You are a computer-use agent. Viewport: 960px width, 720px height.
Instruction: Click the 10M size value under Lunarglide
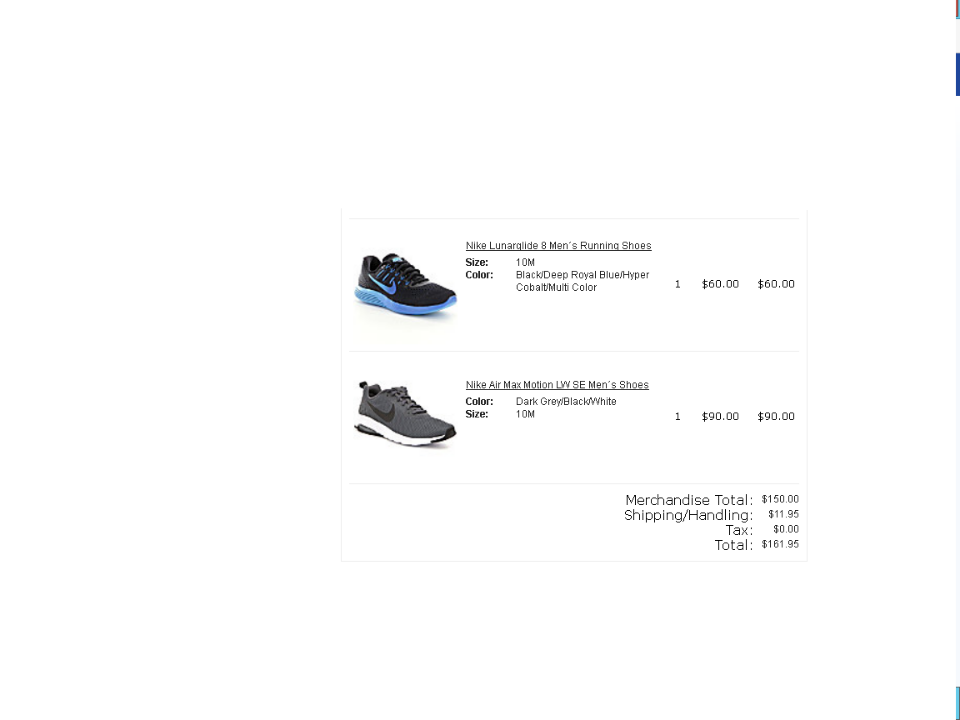pyautogui.click(x=525, y=263)
